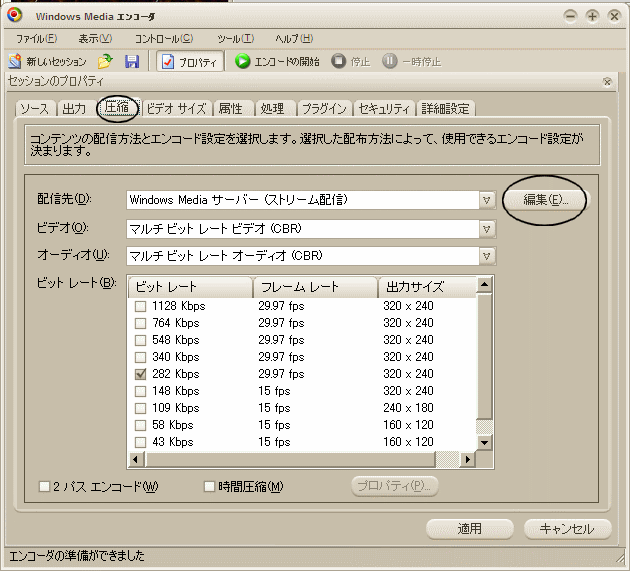Switch to the ビデオ サイズ tab
The width and height of the screenshot is (630, 571).
[176, 108]
